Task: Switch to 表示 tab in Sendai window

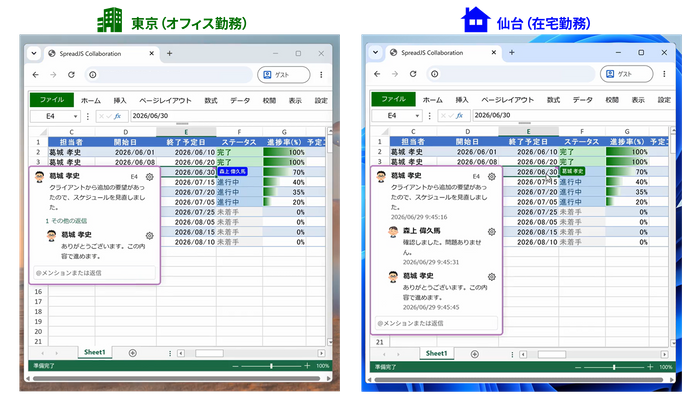Action: [638, 100]
